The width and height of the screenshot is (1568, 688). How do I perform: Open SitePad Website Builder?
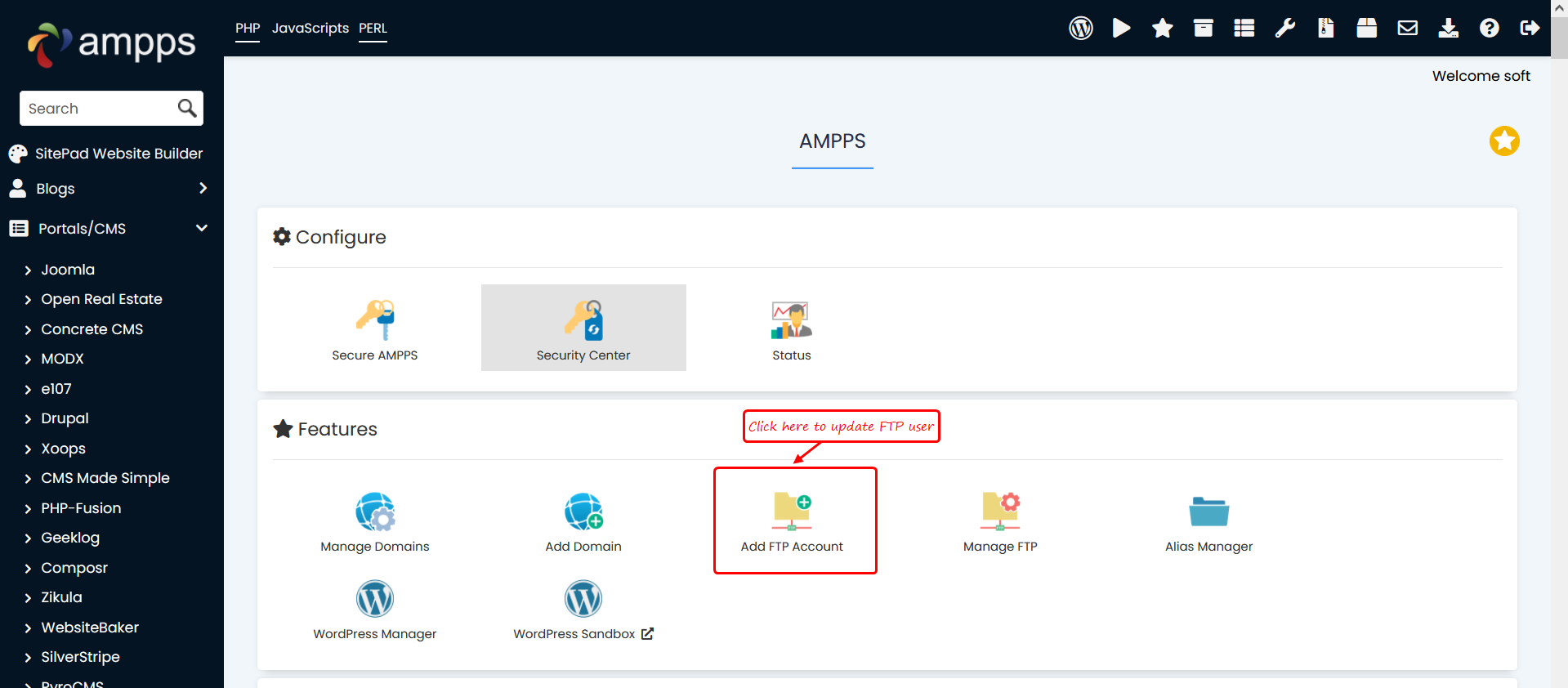(x=106, y=154)
